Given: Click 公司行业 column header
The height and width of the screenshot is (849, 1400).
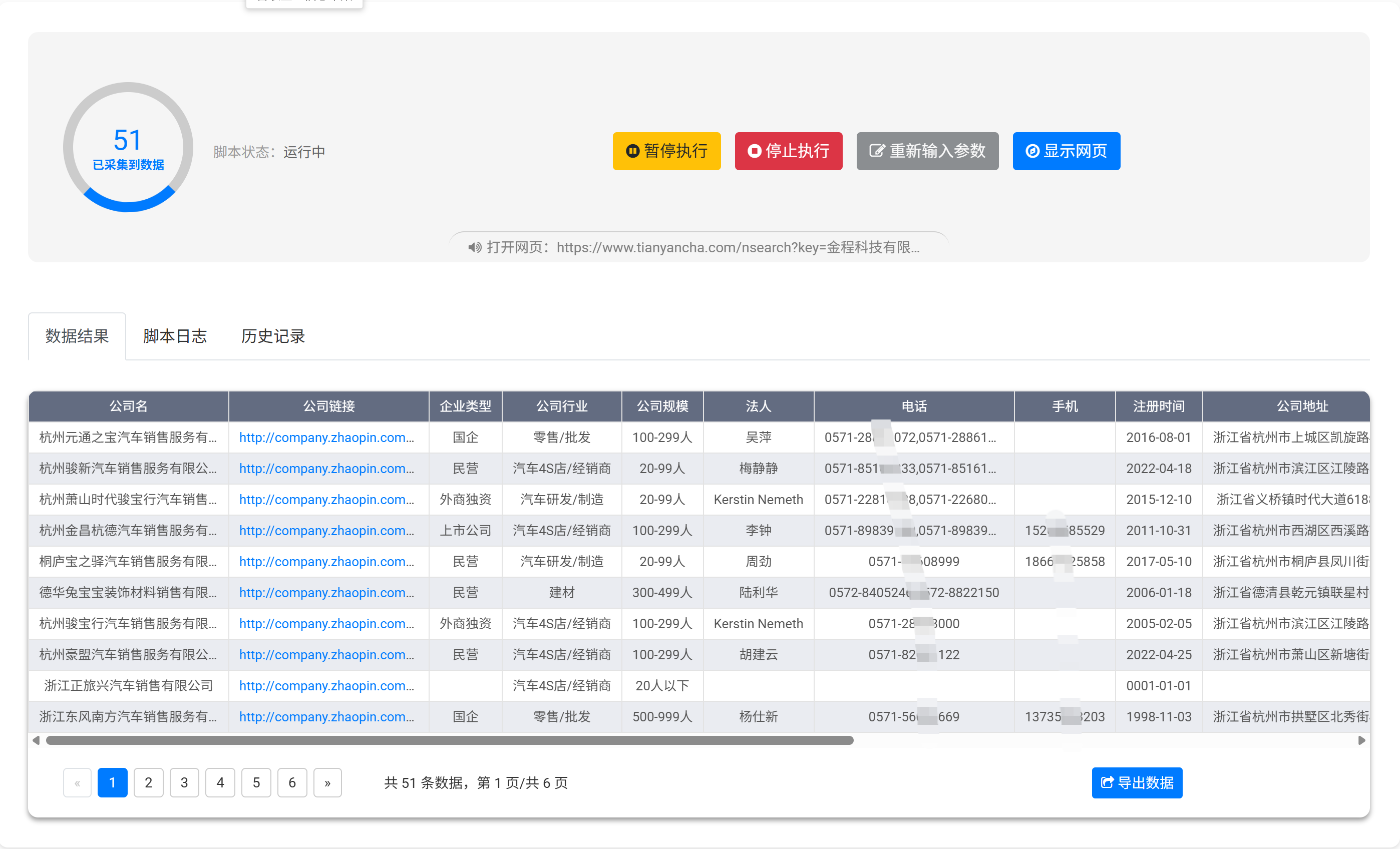Looking at the screenshot, I should pyautogui.click(x=562, y=406).
